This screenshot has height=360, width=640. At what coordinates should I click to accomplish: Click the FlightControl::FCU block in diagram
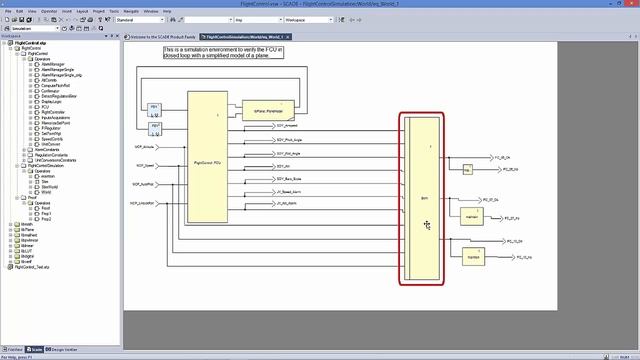[207, 157]
